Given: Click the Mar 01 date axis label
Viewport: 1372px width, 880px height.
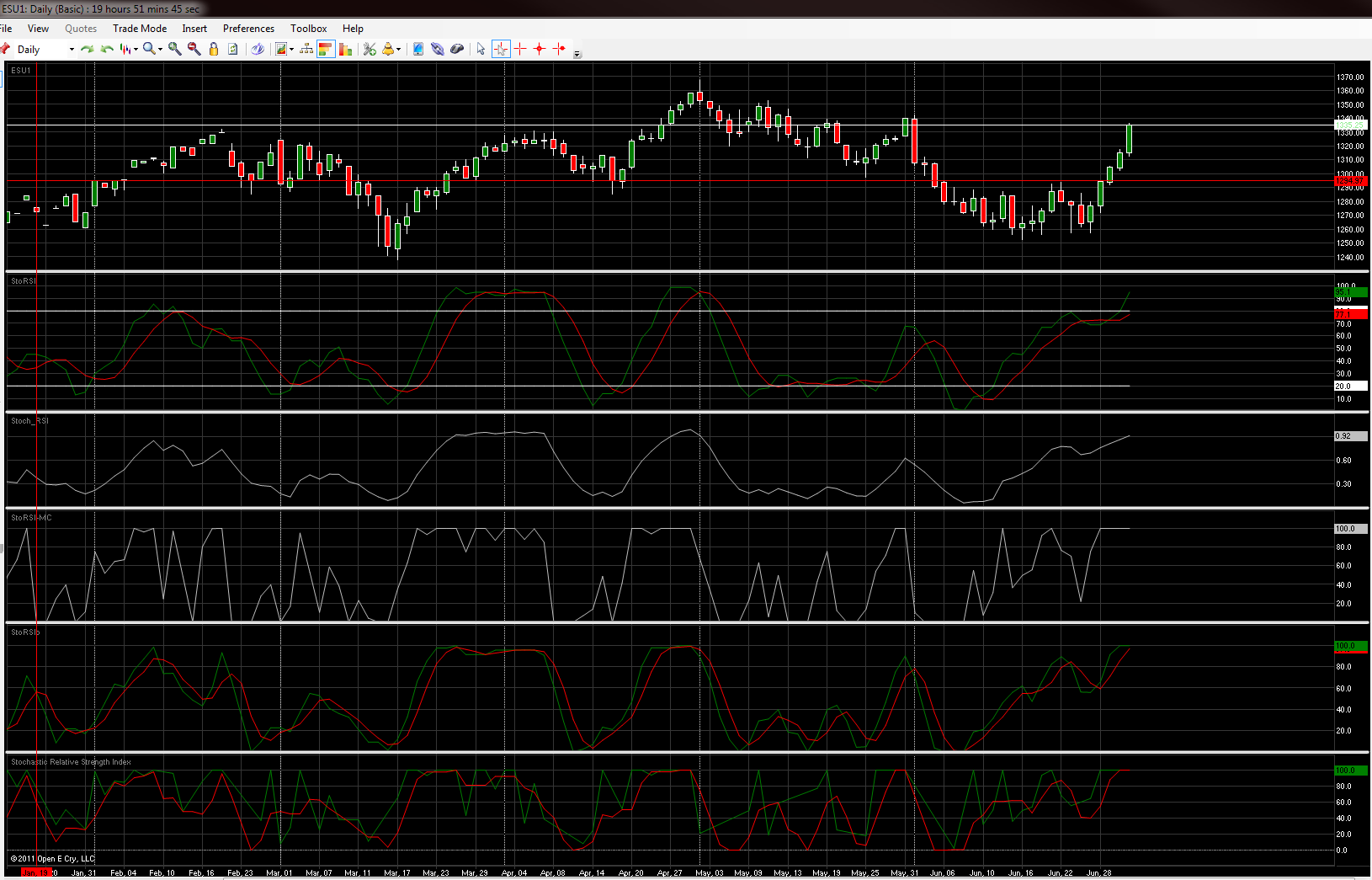Looking at the screenshot, I should click(279, 873).
